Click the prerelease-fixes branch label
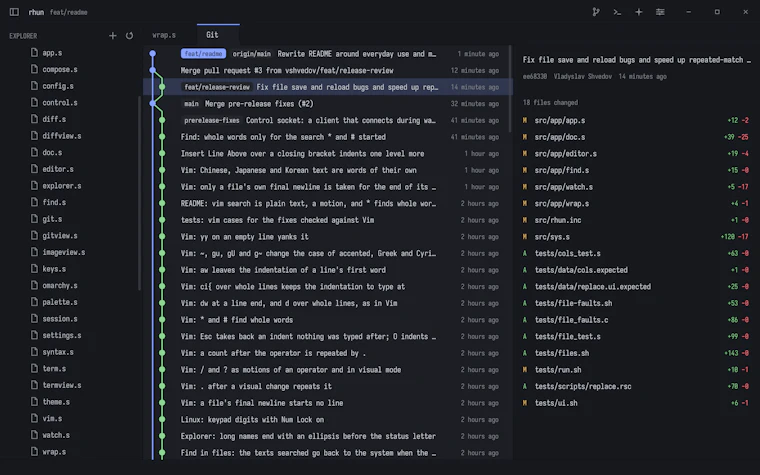Screen dimensions: 760x475 (212, 120)
